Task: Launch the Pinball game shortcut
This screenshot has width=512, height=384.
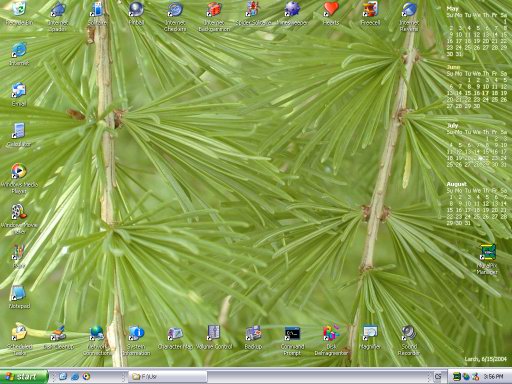Action: (136, 13)
